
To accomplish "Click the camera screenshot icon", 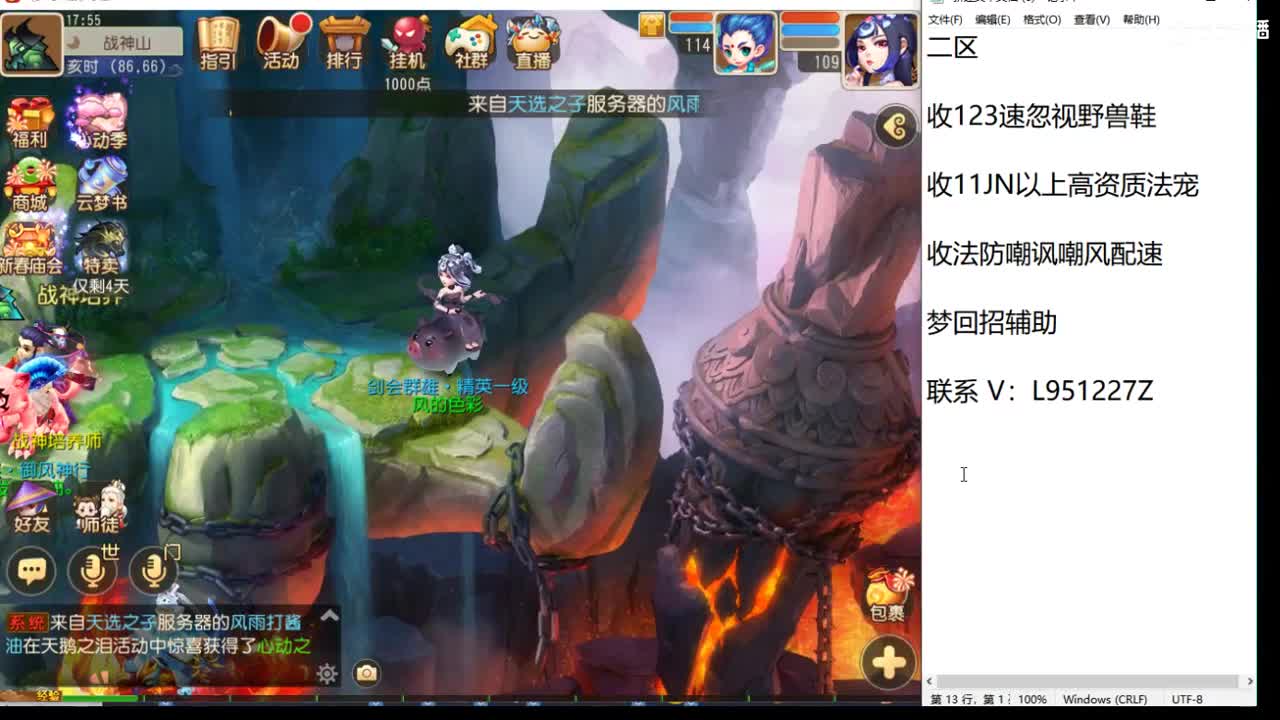I will click(367, 673).
